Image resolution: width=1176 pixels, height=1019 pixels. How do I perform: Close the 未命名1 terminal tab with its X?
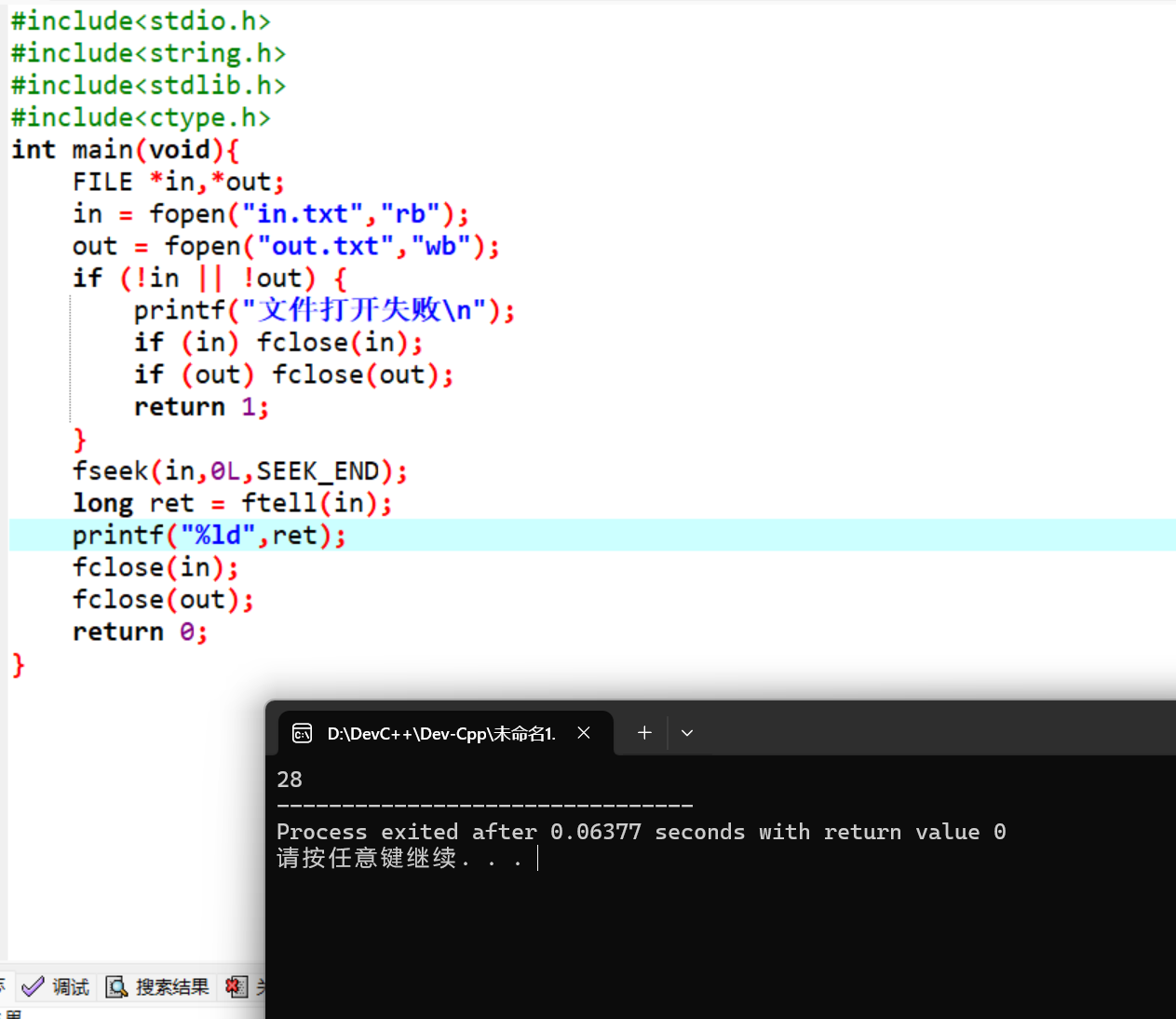coord(584,733)
